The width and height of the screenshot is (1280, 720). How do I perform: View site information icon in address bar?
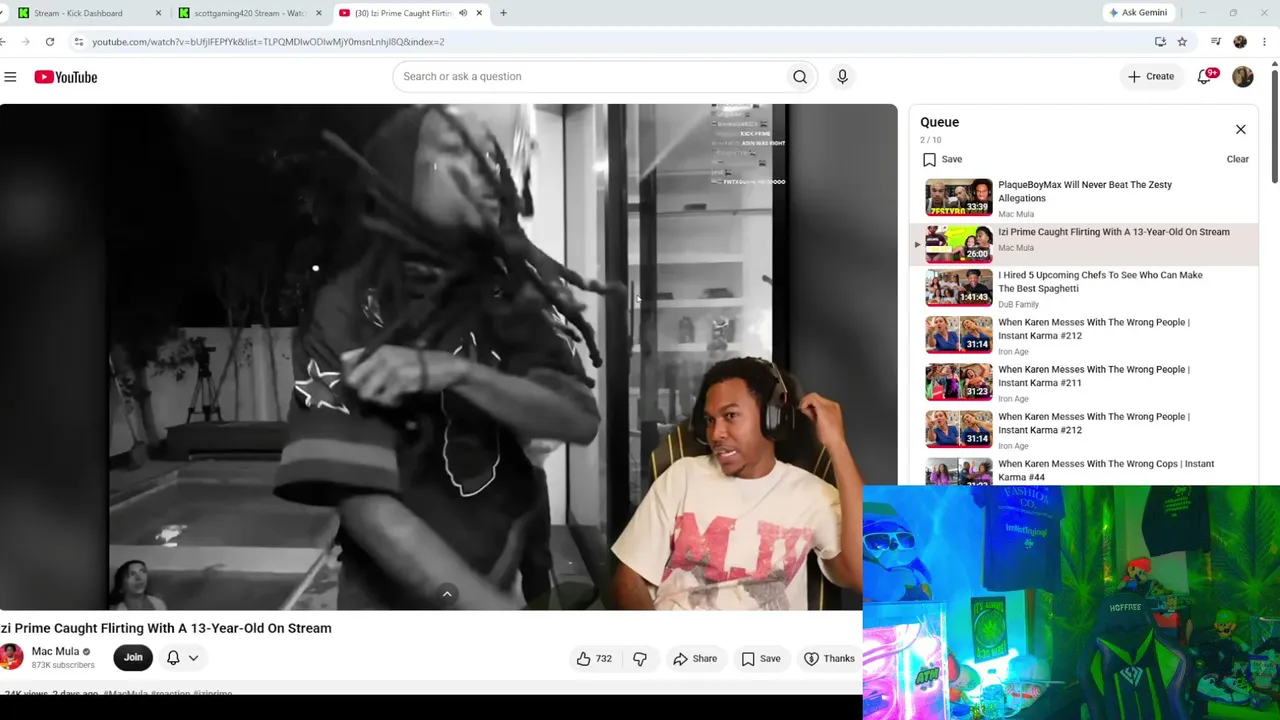click(78, 42)
